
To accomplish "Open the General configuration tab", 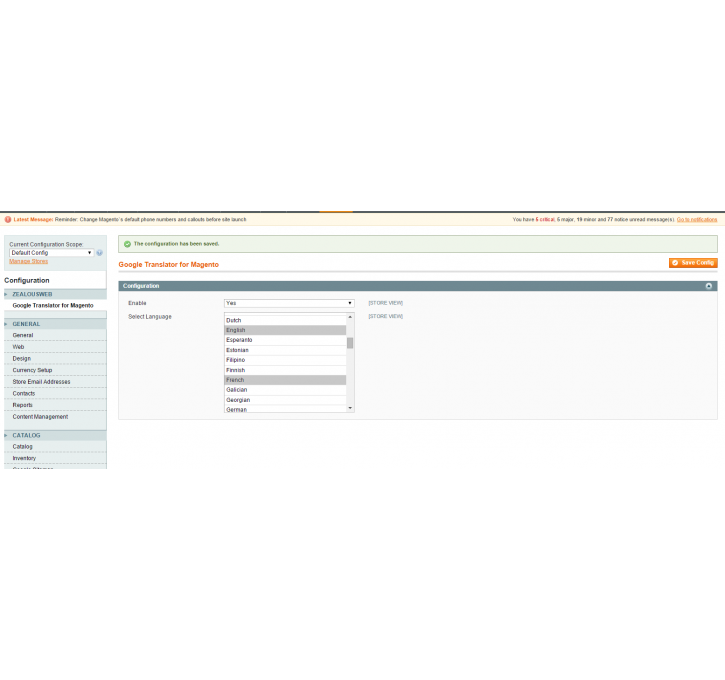I will (x=55, y=335).
